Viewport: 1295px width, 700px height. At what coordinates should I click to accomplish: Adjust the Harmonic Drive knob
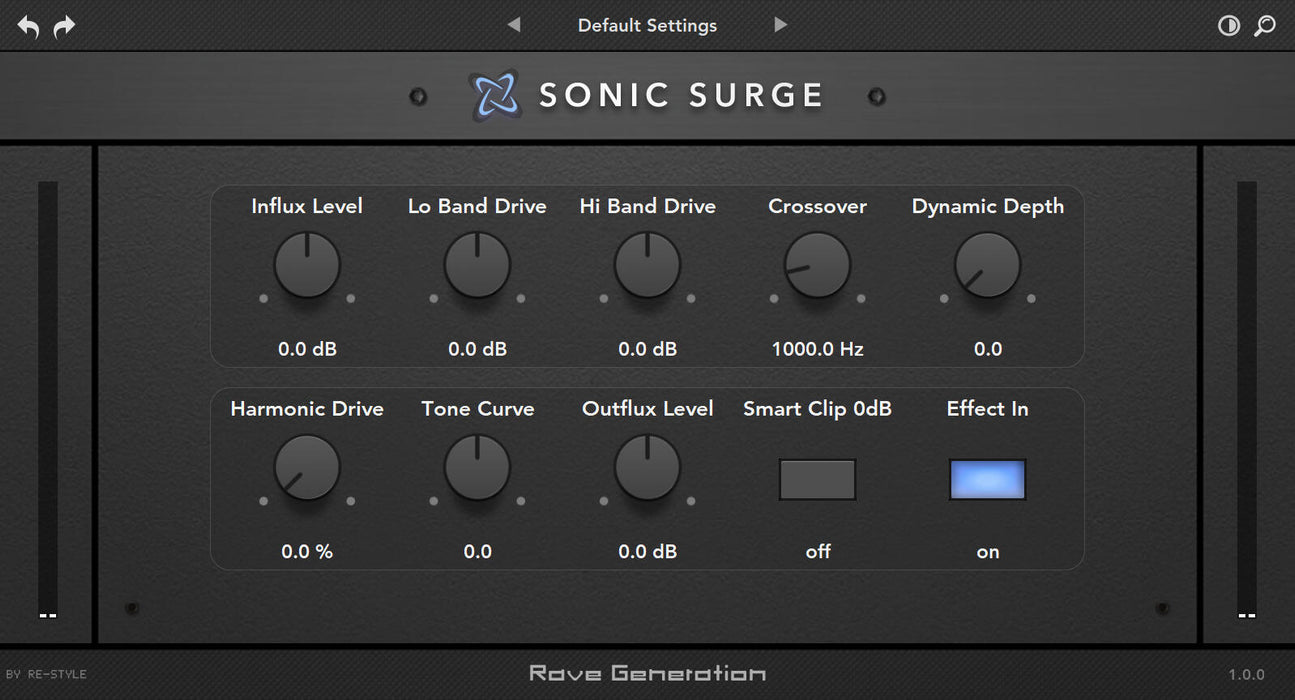pyautogui.click(x=307, y=468)
